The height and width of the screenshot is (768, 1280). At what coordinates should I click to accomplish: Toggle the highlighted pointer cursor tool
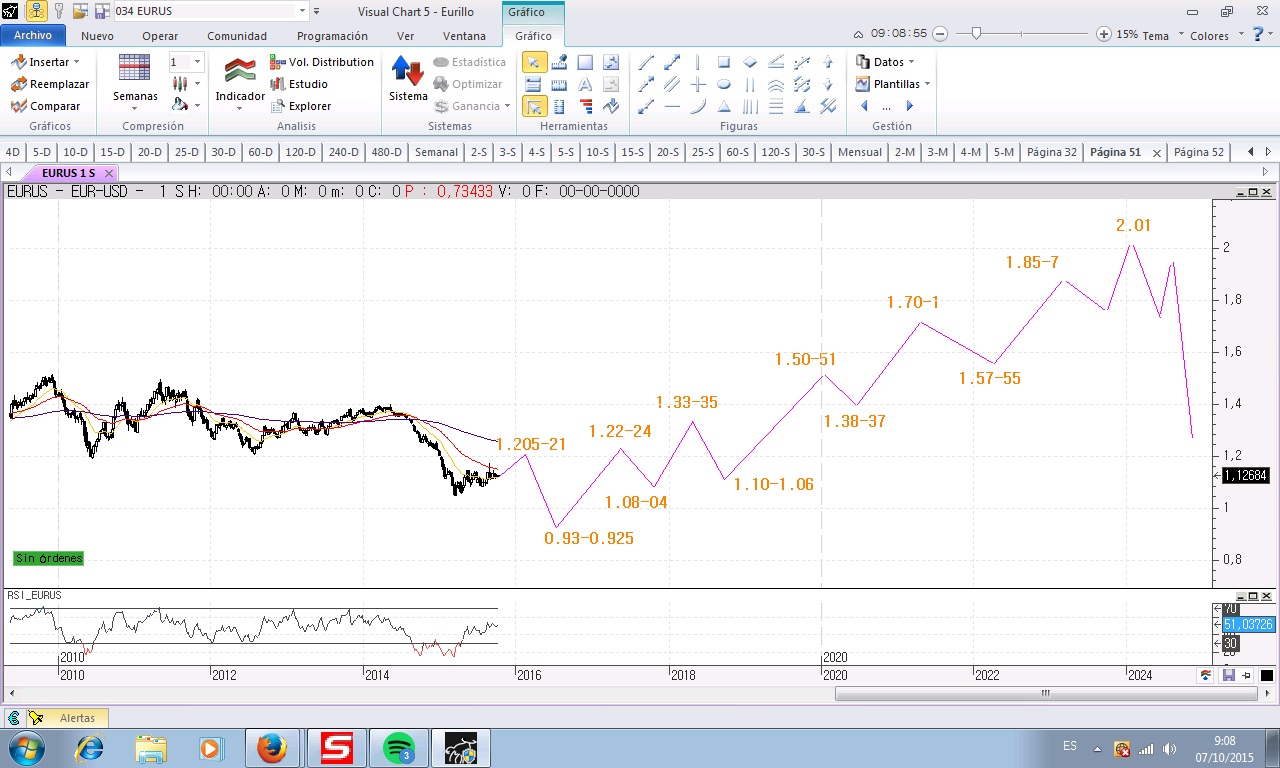tap(534, 62)
